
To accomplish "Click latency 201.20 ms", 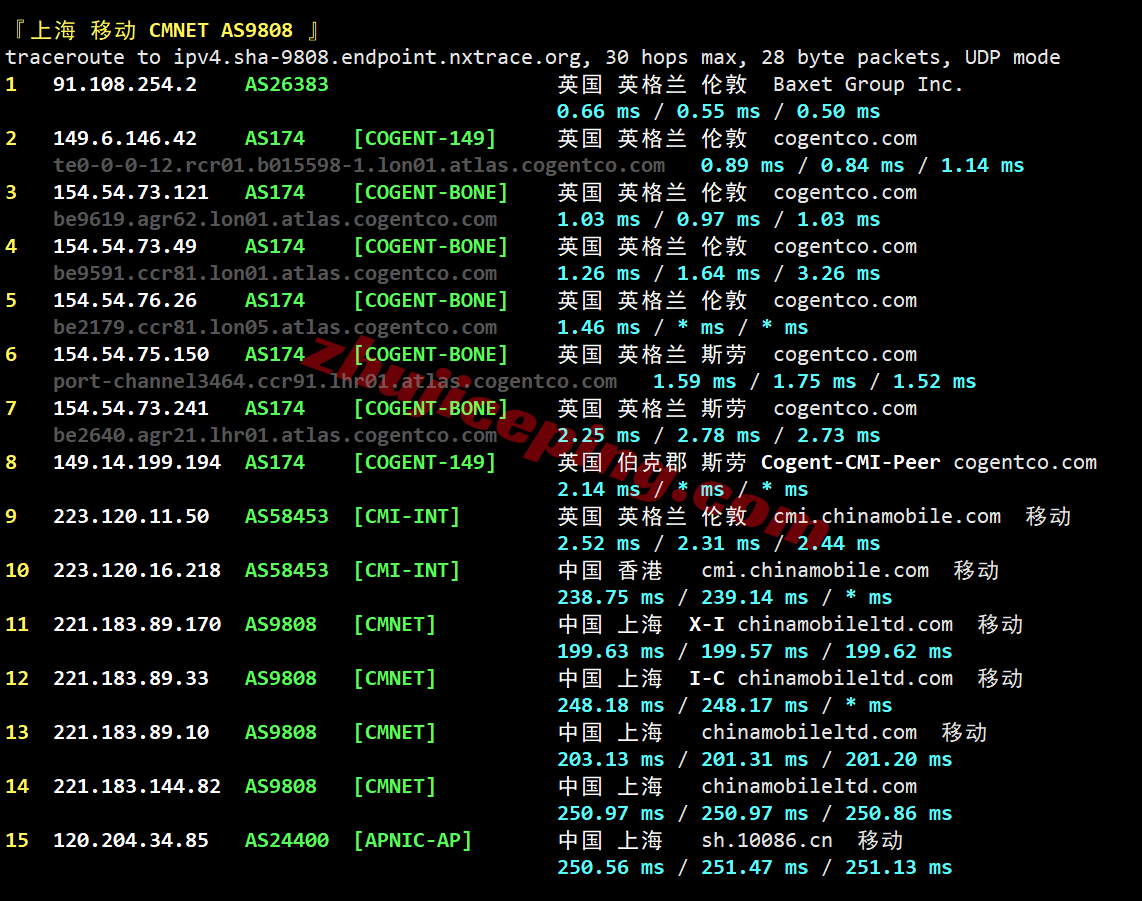I will click(x=898, y=758).
